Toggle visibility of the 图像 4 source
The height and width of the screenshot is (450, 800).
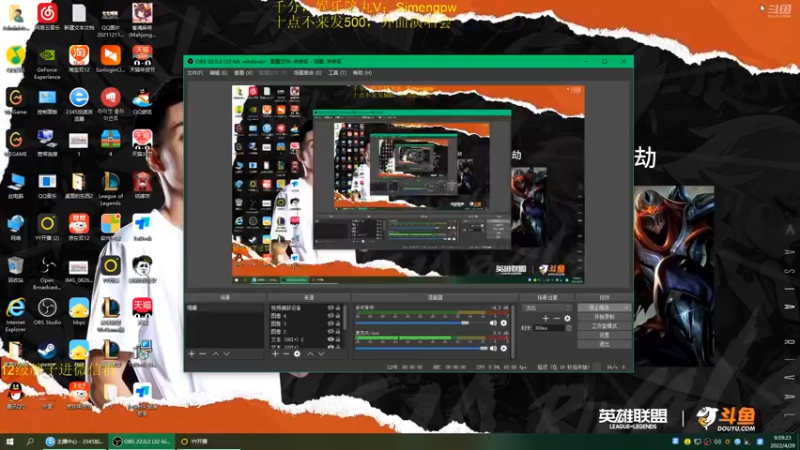tap(330, 316)
